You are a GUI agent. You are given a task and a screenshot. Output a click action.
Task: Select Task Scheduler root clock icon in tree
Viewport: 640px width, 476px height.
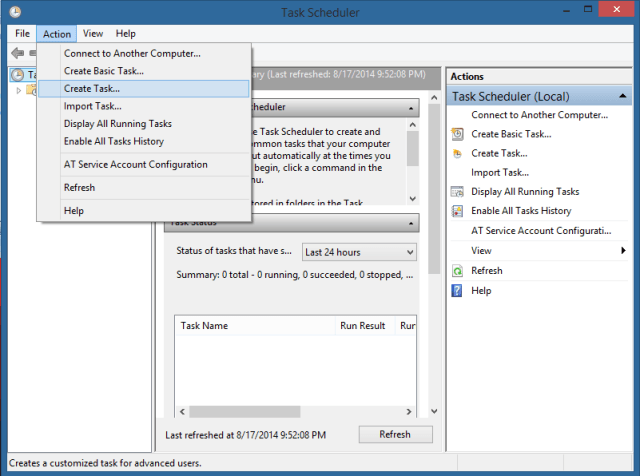point(18,75)
